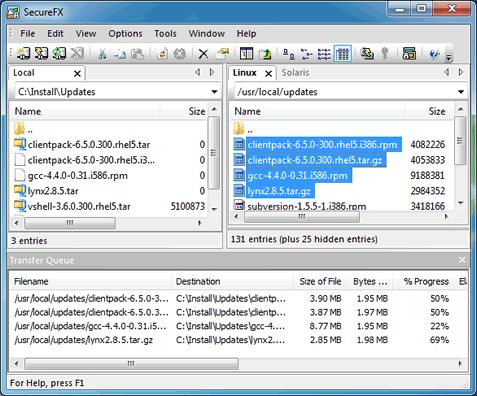This screenshot has height=396, width=477.
Task: Click the Help globe toolbar icon
Action: click(x=433, y=54)
